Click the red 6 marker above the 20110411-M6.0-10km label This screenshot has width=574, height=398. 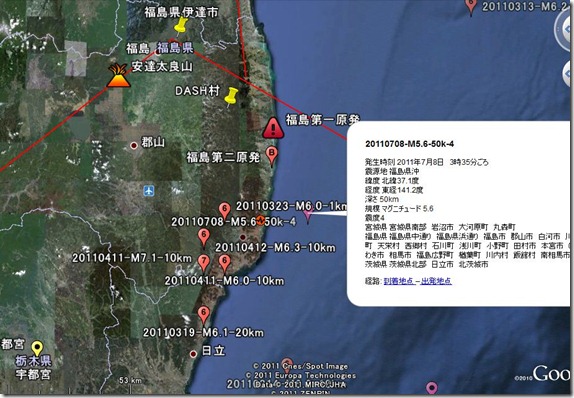[x=224, y=264]
